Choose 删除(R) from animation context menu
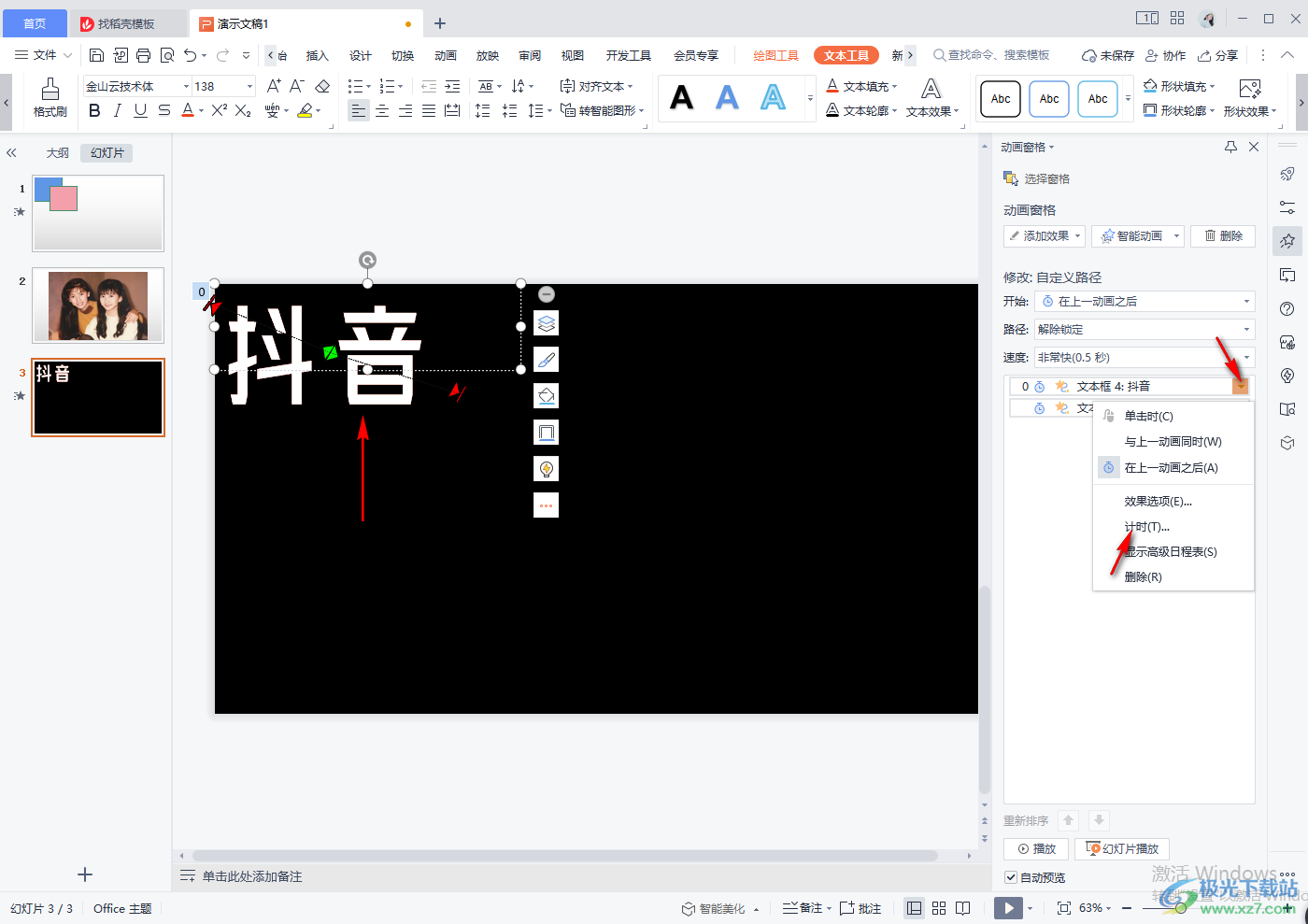 coord(1143,577)
